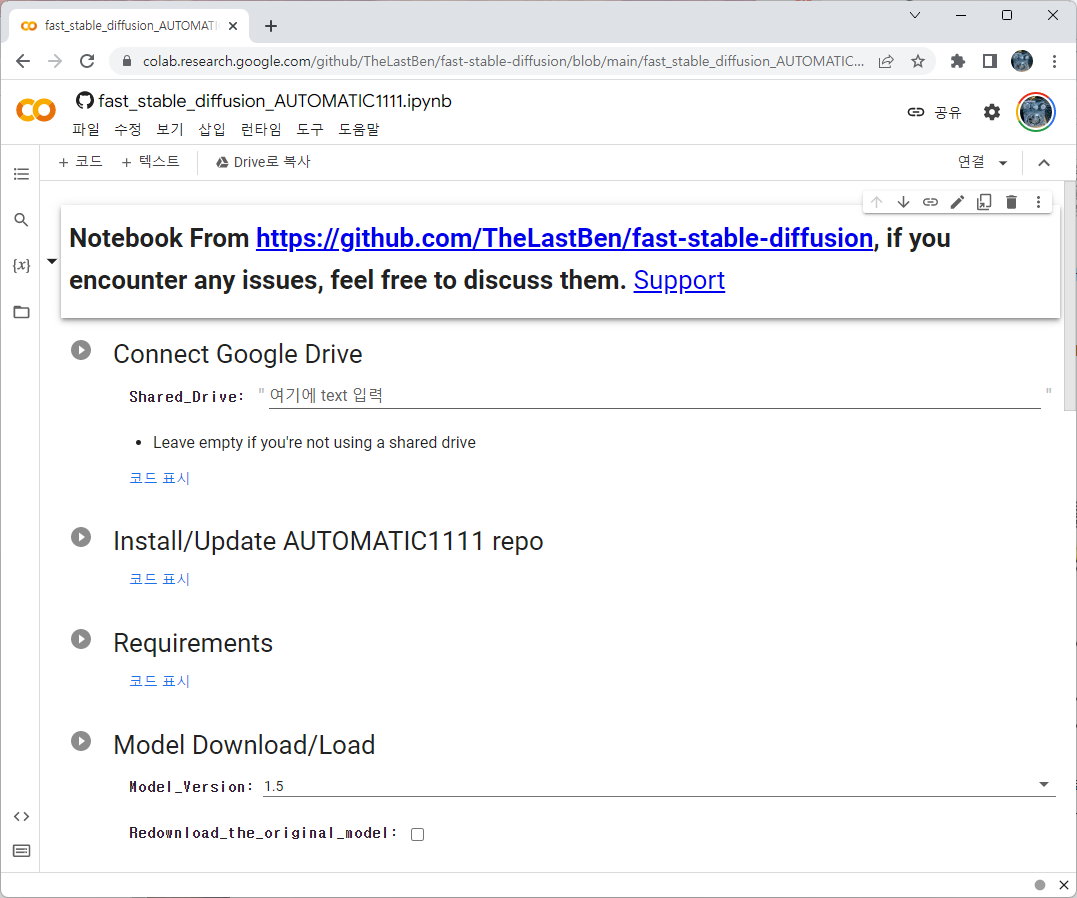View site information lock icon

tap(126, 61)
